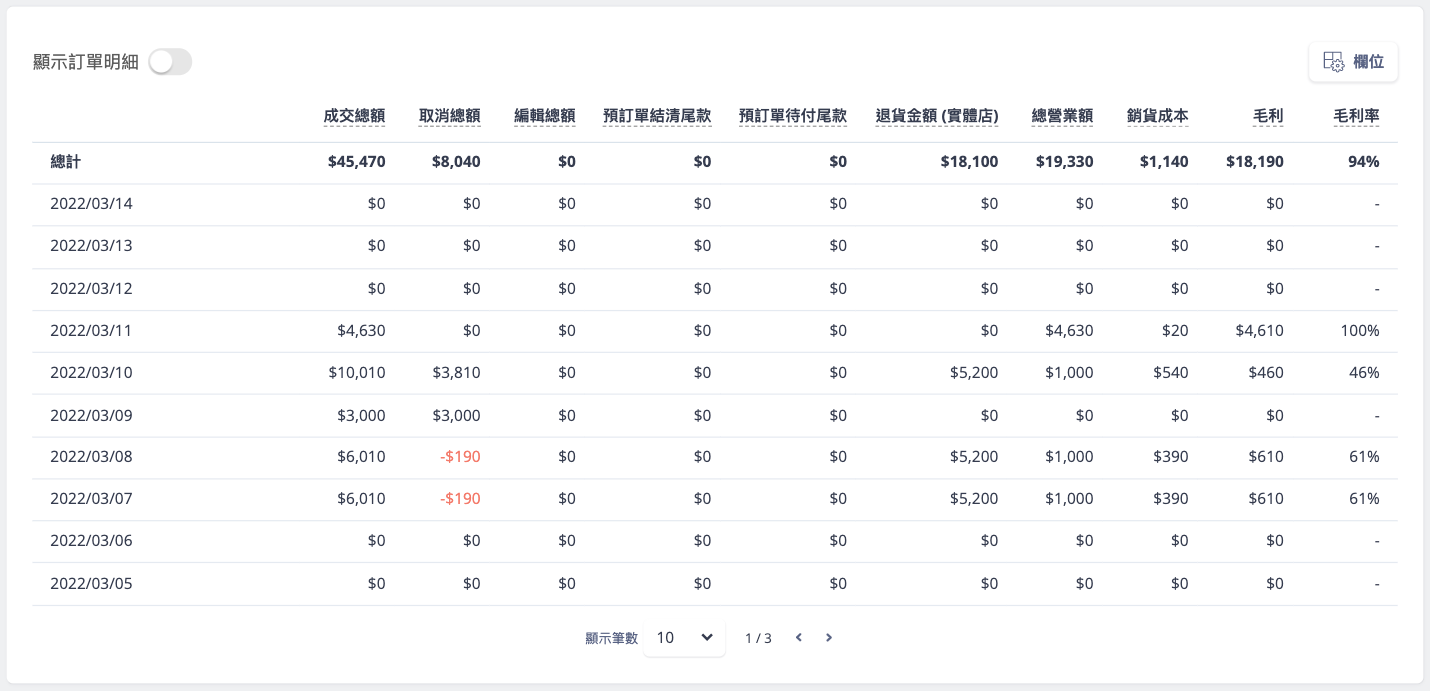
Task: Click the $540 銷貨成本 cell
Action: click(x=1170, y=373)
